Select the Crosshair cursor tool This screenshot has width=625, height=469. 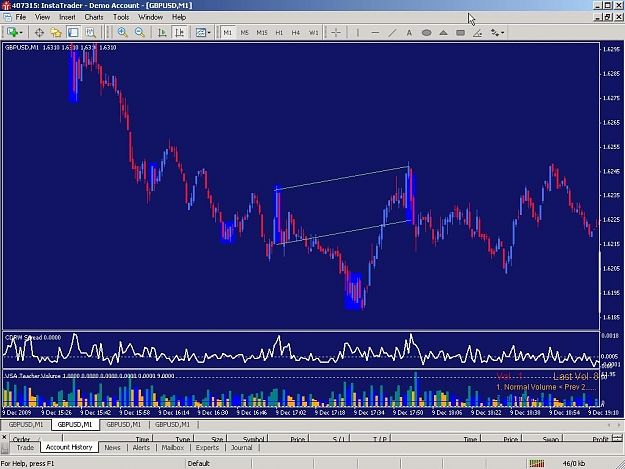(336, 33)
